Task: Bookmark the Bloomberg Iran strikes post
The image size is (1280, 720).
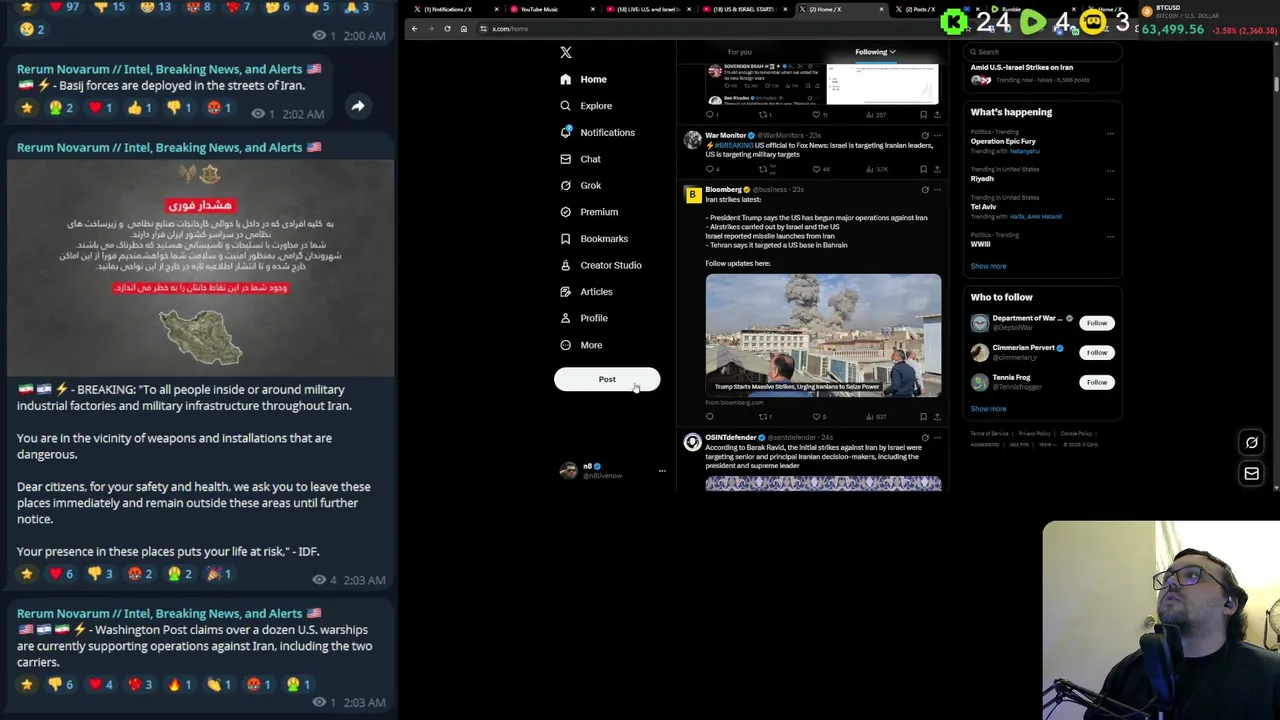Action: pyautogui.click(x=923, y=417)
